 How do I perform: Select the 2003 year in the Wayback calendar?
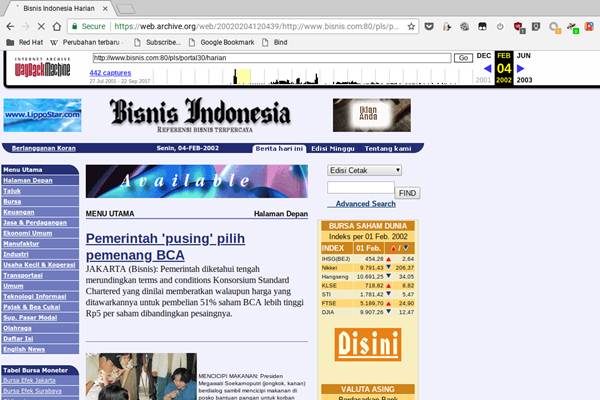click(524, 80)
